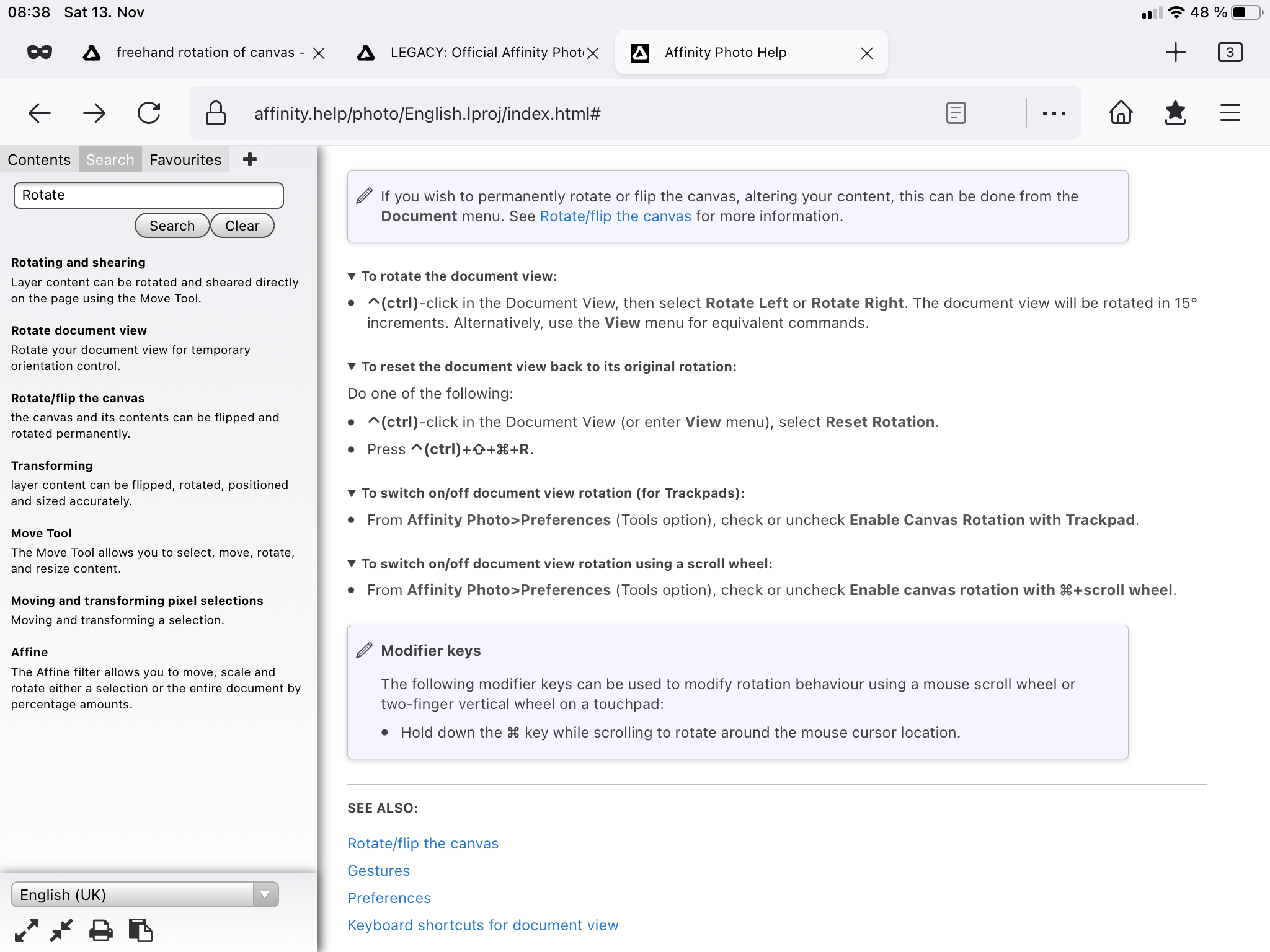Open Keyboard shortcuts for document view link

(x=482, y=925)
